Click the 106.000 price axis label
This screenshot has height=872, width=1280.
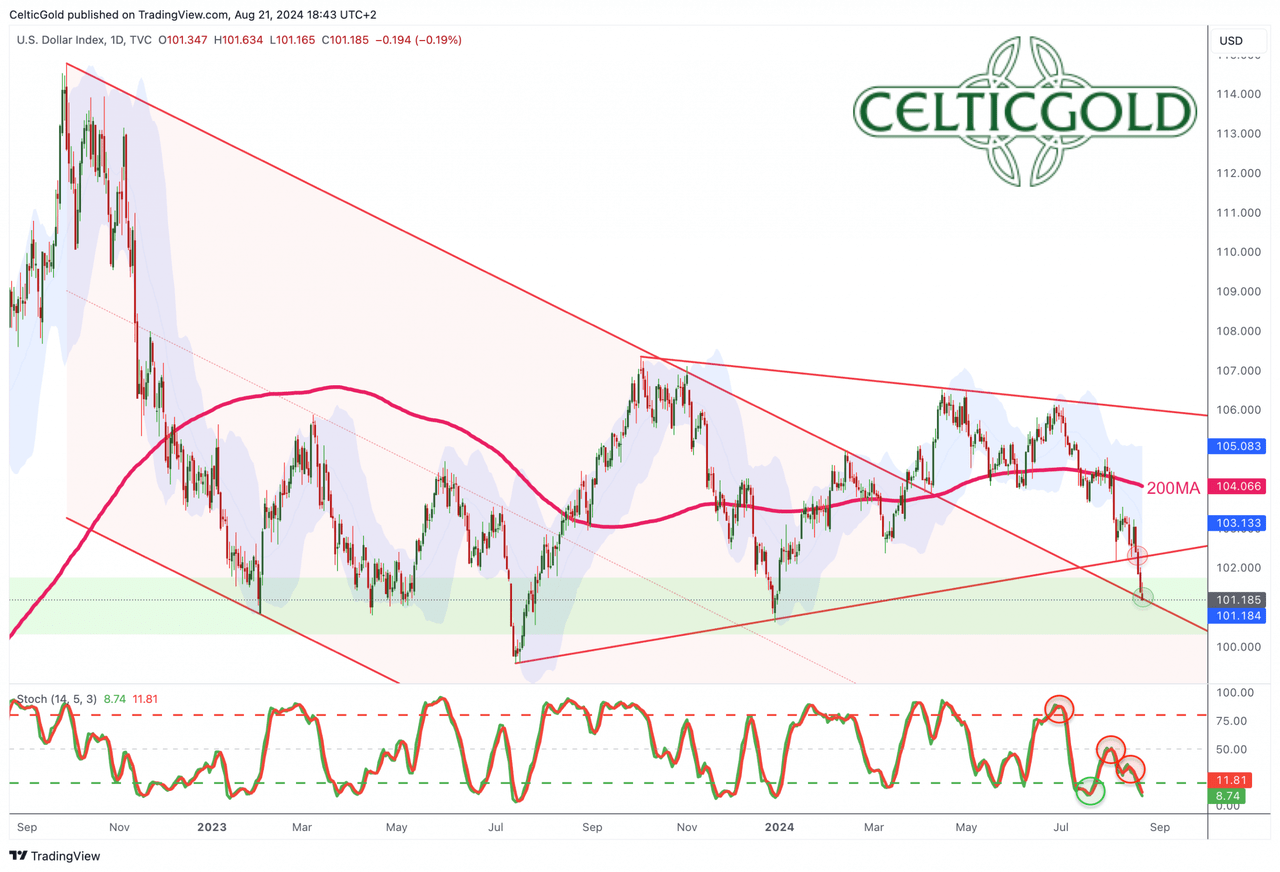[x=1238, y=410]
